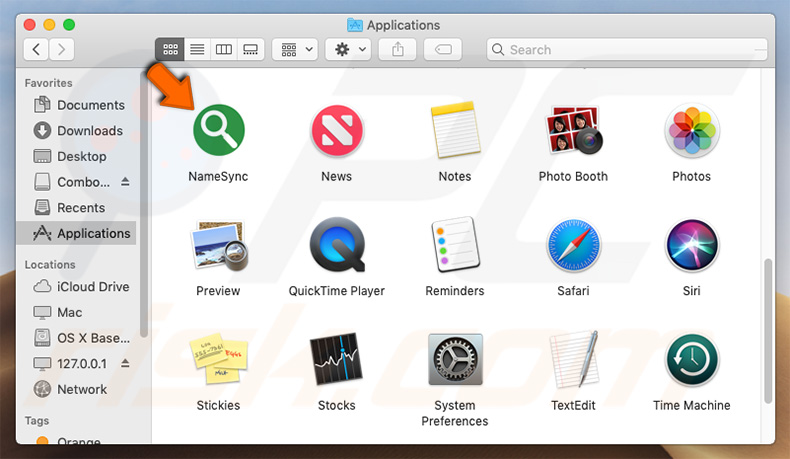Switch to icon view
The image size is (790, 459).
coord(170,49)
